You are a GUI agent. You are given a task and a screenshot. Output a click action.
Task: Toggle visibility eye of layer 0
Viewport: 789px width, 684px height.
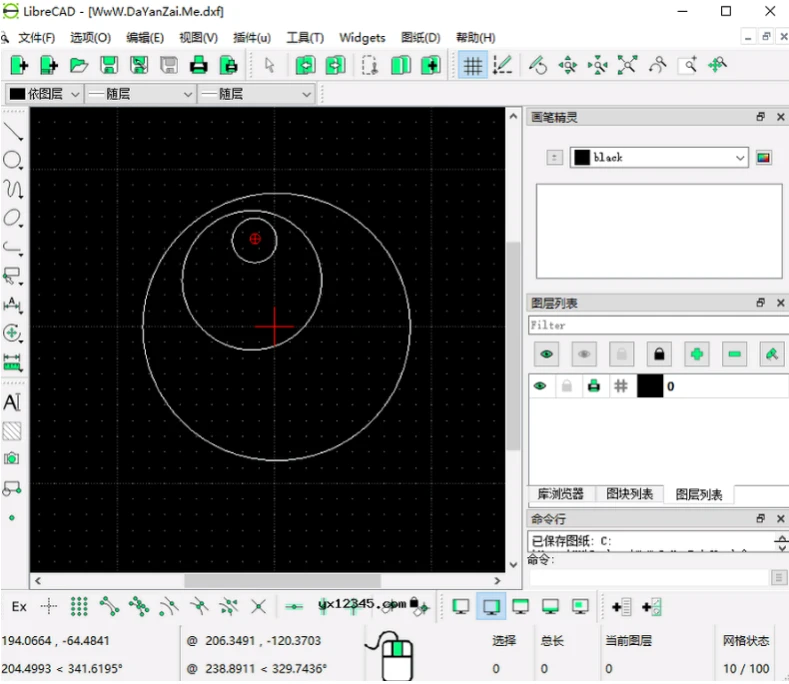tap(540, 386)
